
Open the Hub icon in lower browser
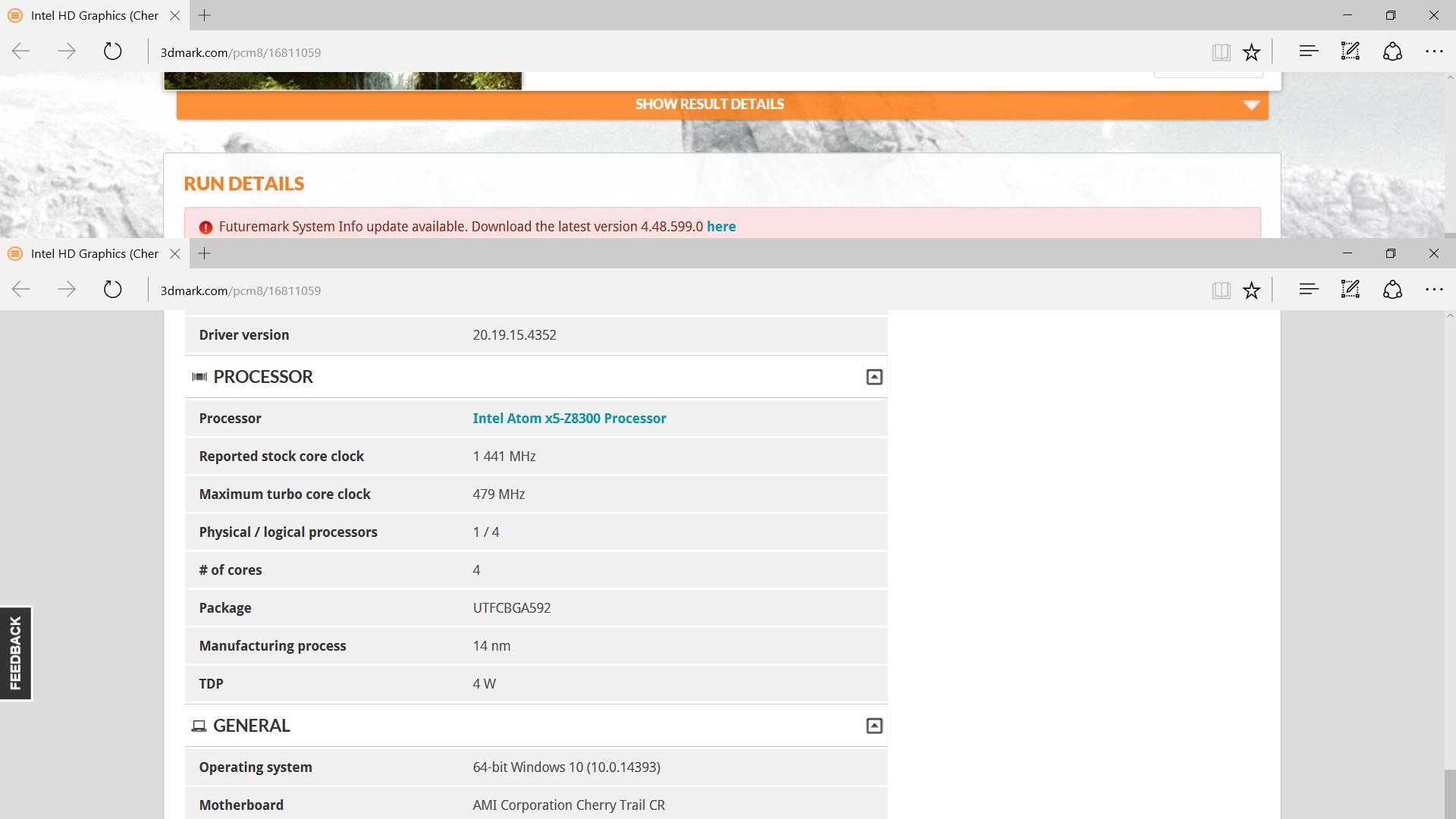pos(1308,289)
